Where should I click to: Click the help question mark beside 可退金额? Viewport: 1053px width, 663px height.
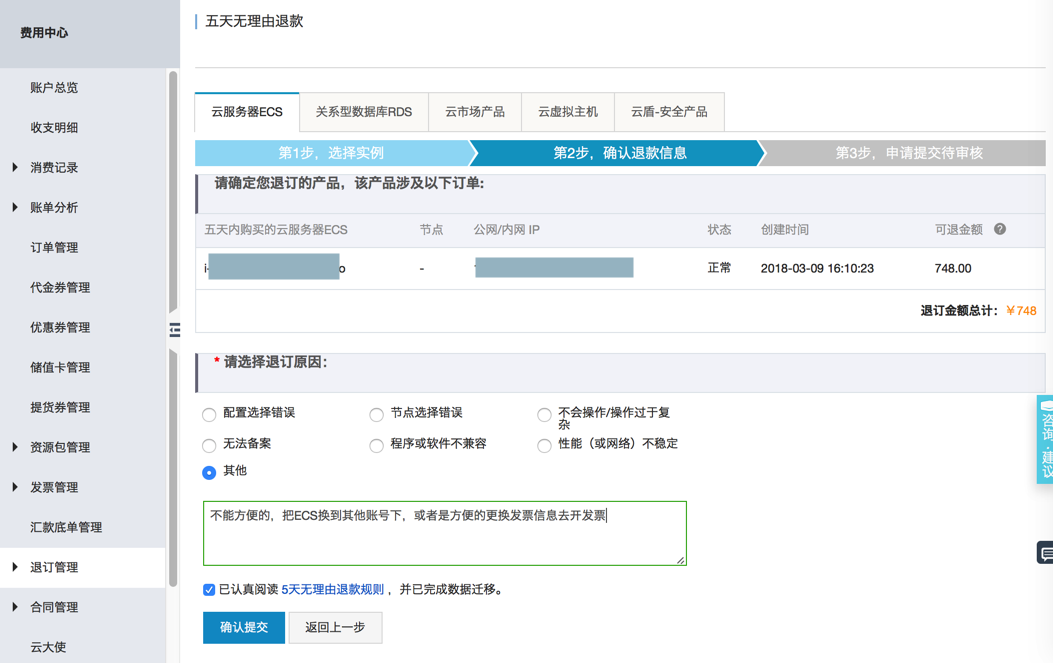(1000, 229)
